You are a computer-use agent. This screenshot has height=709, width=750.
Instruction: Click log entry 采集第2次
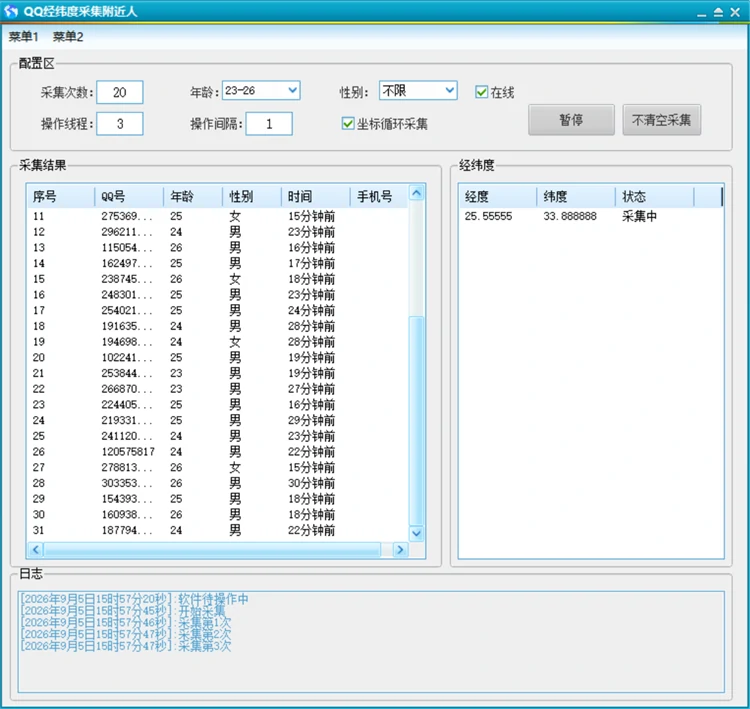click(x=125, y=634)
